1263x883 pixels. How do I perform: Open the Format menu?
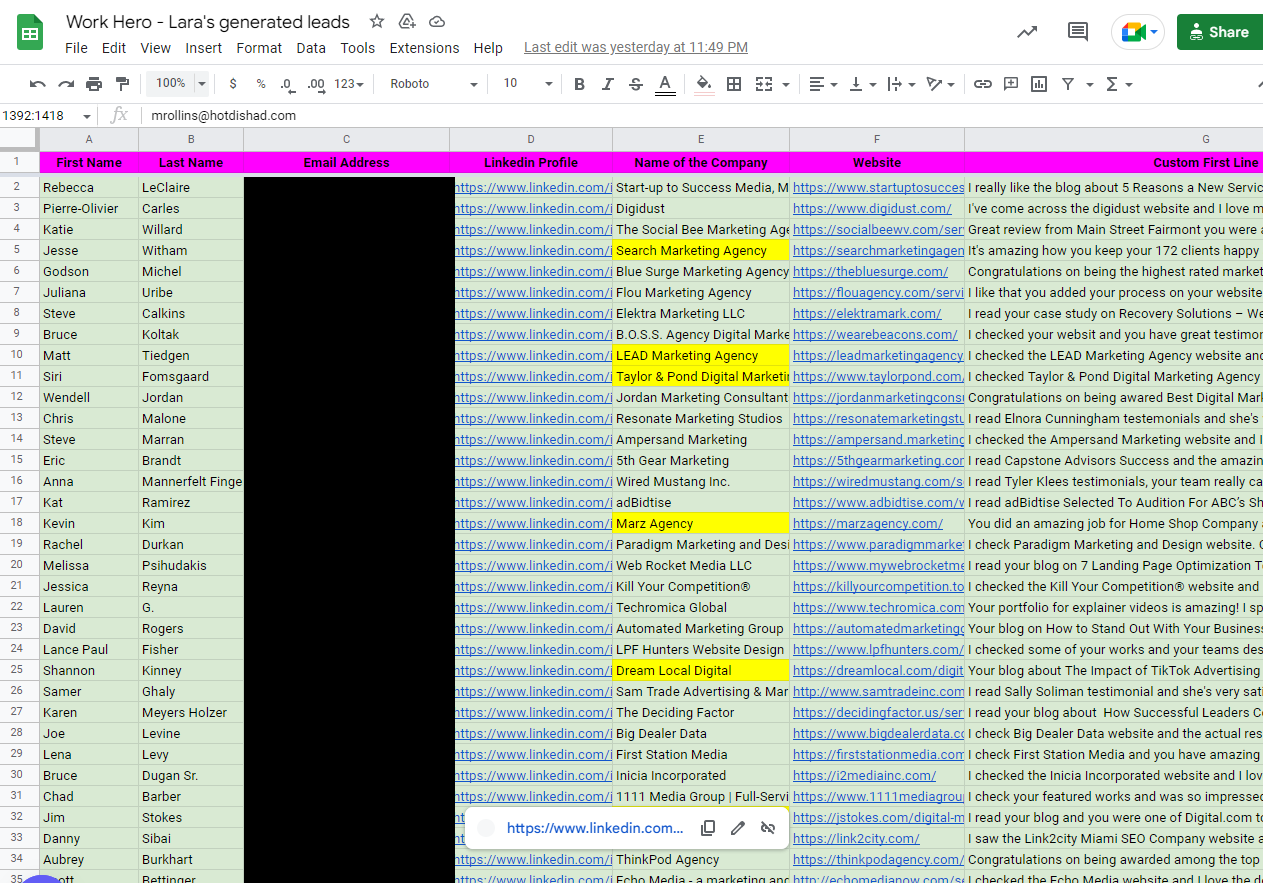pyautogui.click(x=259, y=48)
